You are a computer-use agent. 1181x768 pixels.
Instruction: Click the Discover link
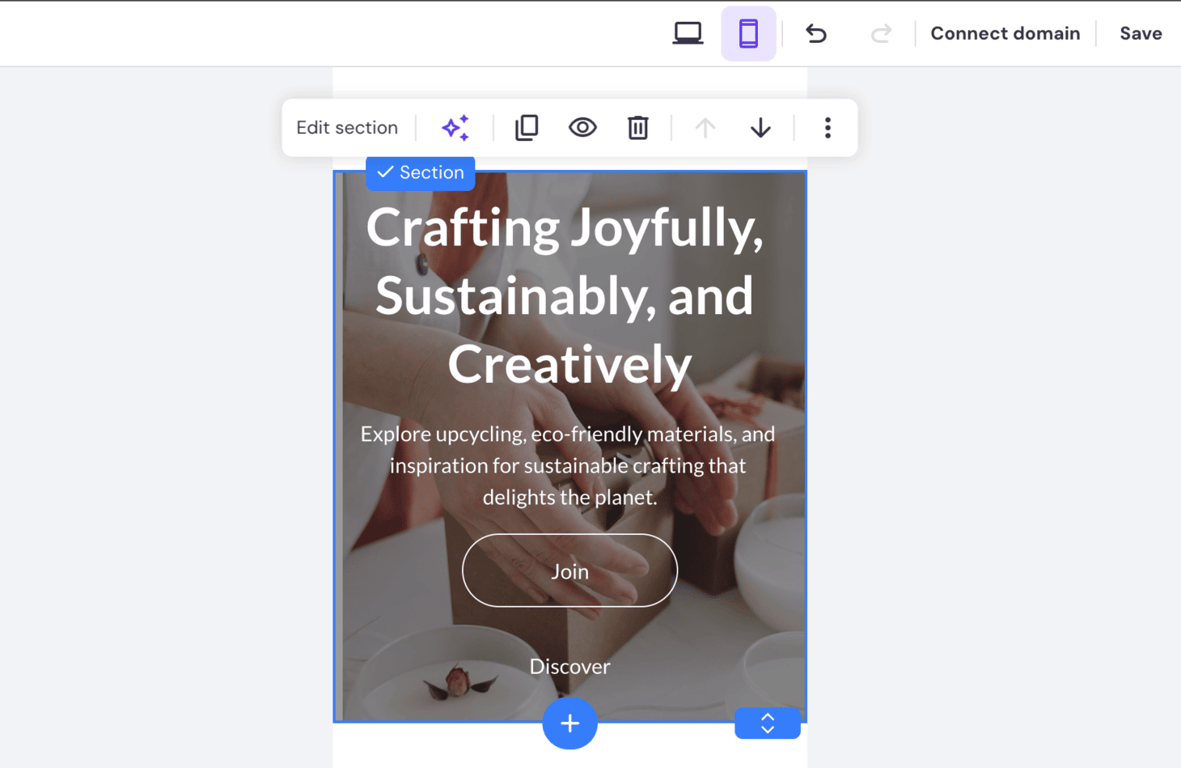pos(569,666)
